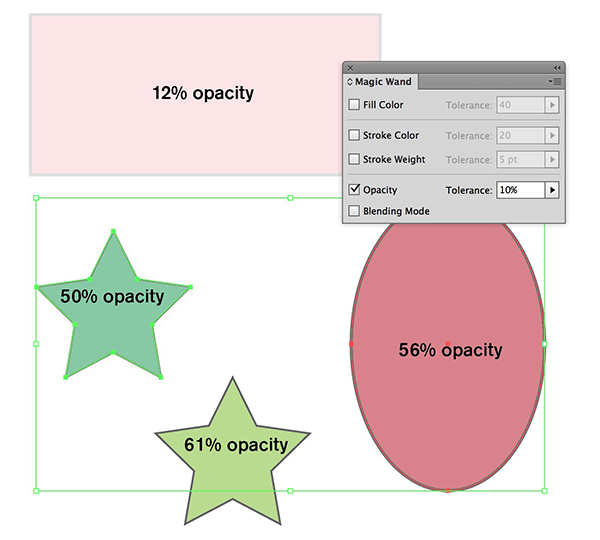Select the Magic Wand tab

coord(380,82)
